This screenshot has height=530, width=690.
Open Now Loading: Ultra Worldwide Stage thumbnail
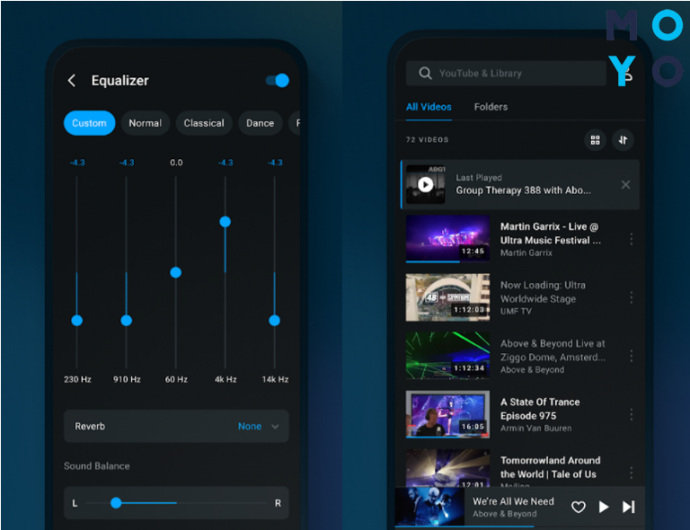(x=448, y=297)
